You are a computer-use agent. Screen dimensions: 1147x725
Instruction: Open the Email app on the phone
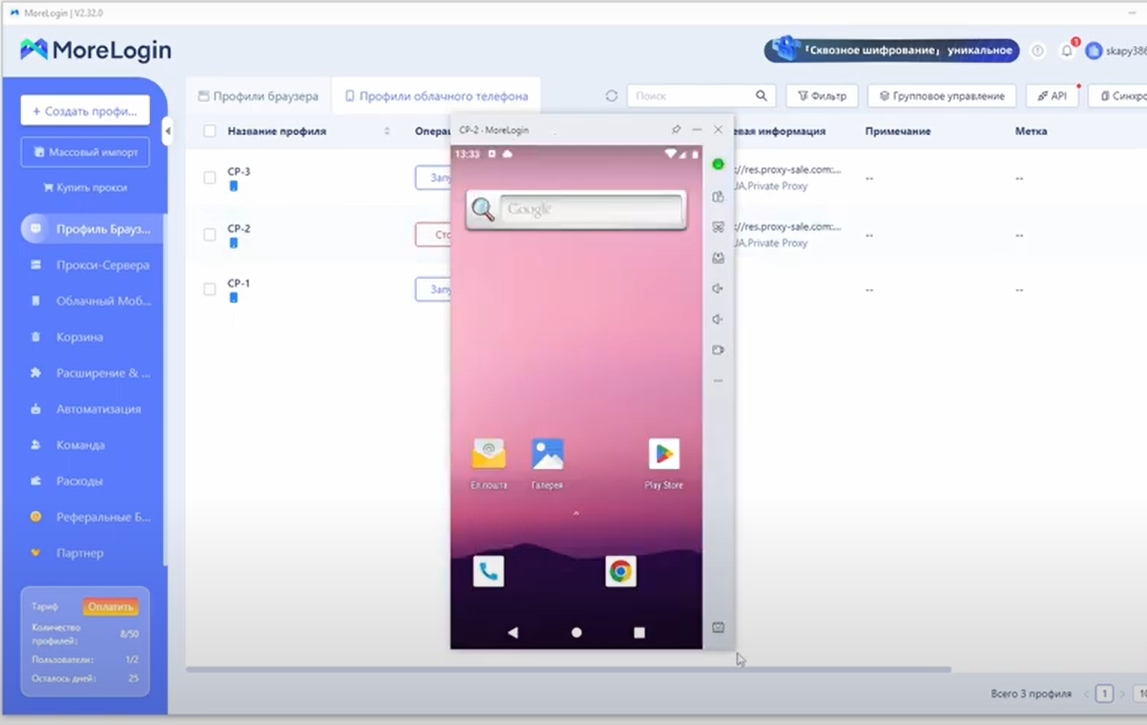tap(489, 454)
